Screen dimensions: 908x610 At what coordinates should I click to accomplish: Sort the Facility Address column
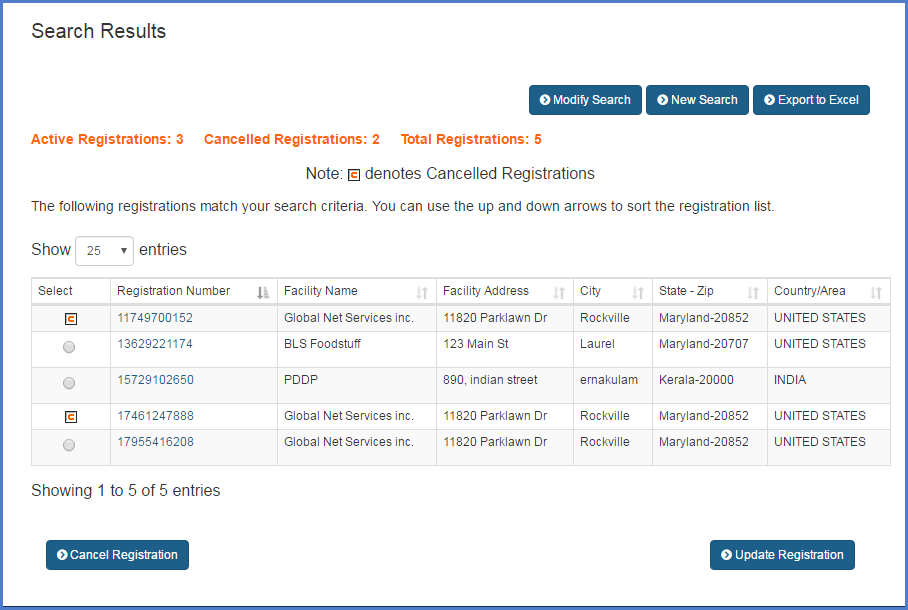tap(559, 292)
